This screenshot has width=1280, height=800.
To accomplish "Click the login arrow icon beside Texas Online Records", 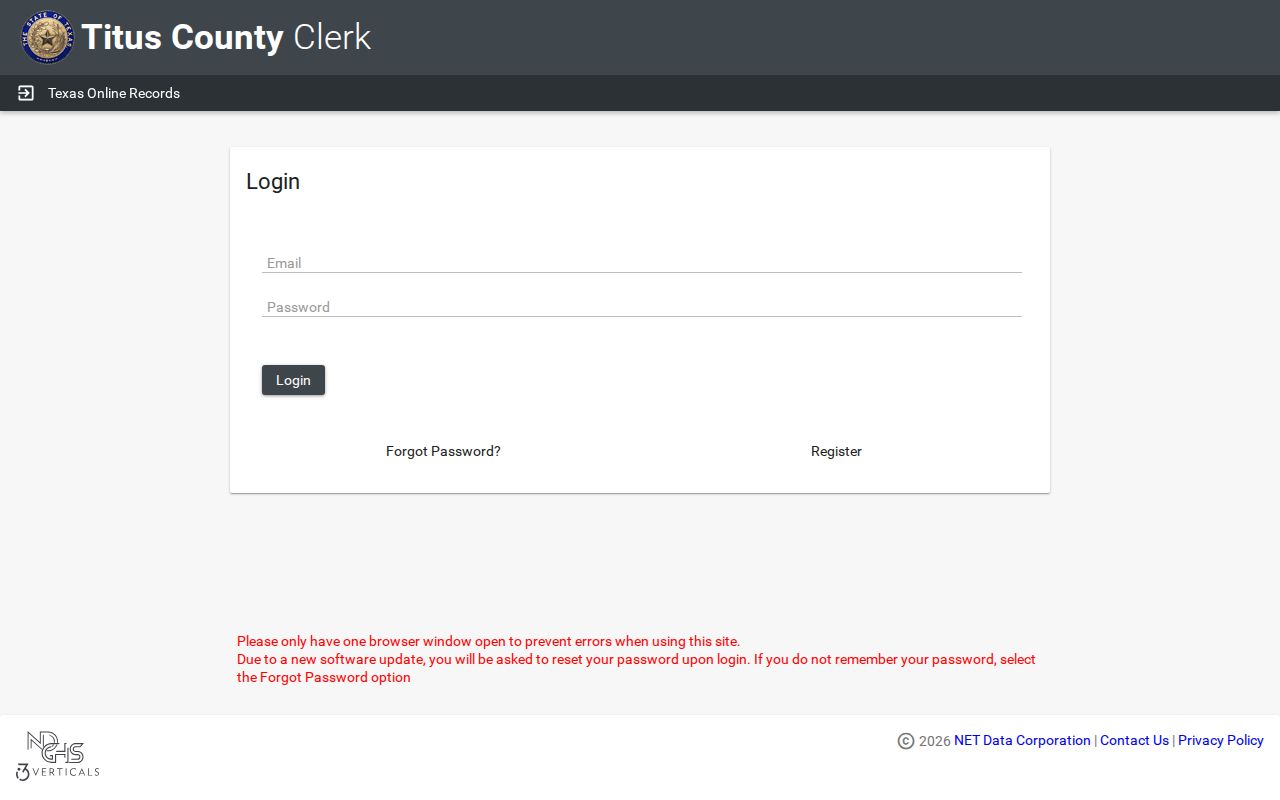I will coord(26,93).
